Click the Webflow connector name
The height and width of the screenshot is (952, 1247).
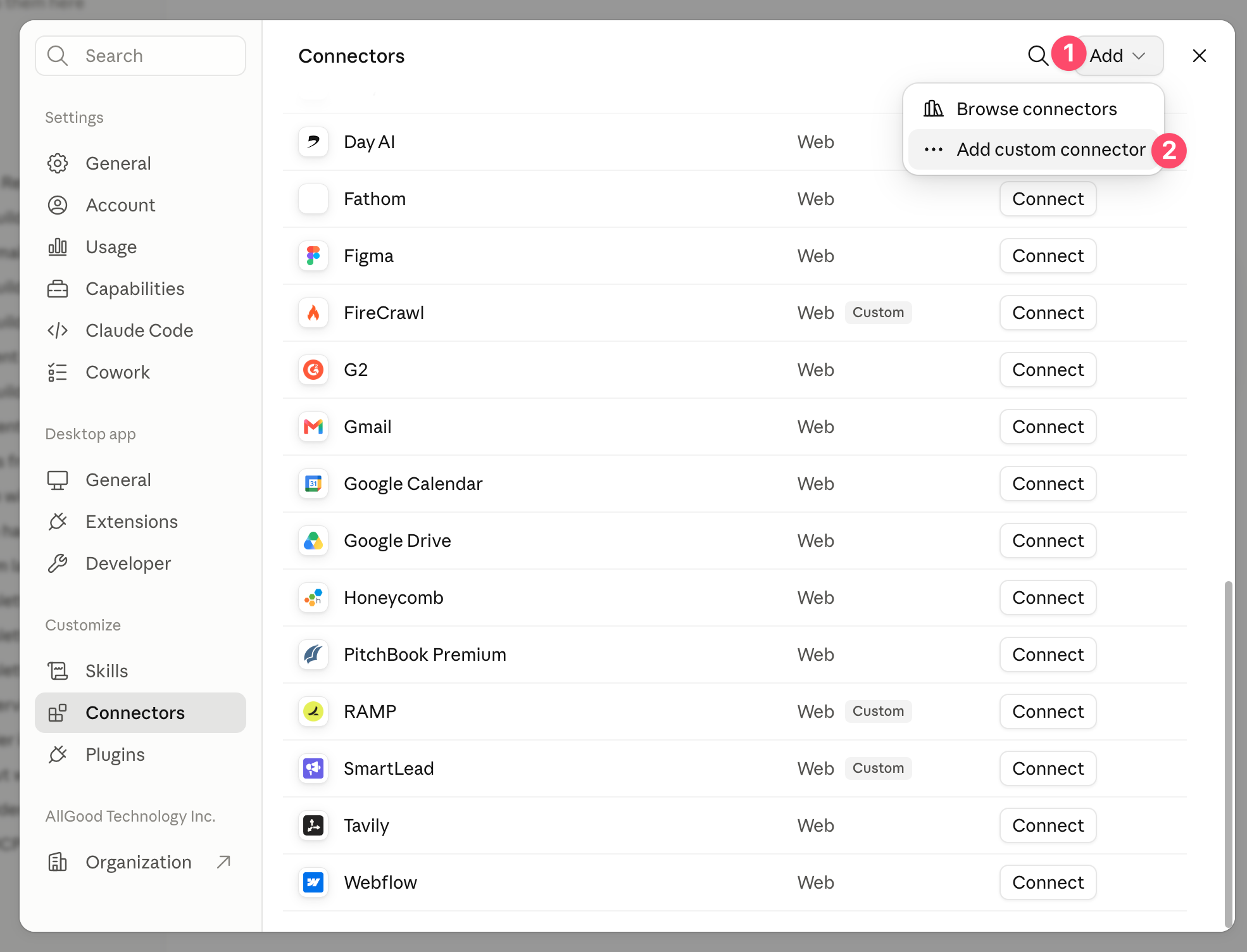coord(380,882)
